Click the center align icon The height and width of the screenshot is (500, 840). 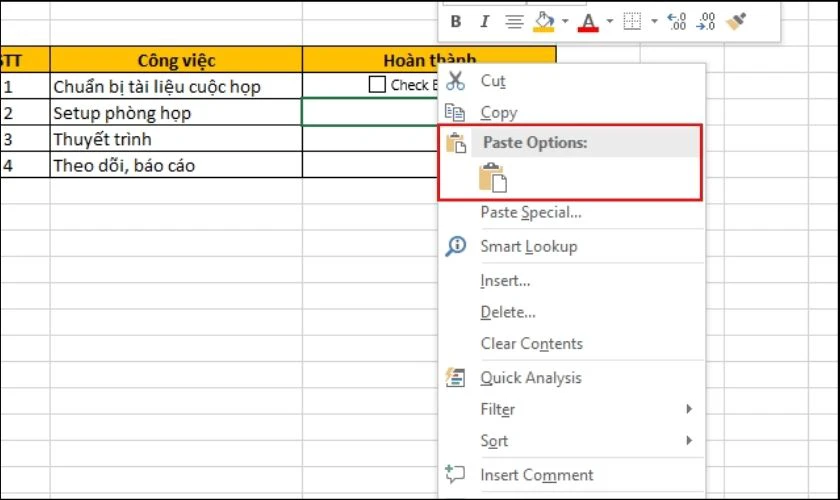(x=514, y=21)
